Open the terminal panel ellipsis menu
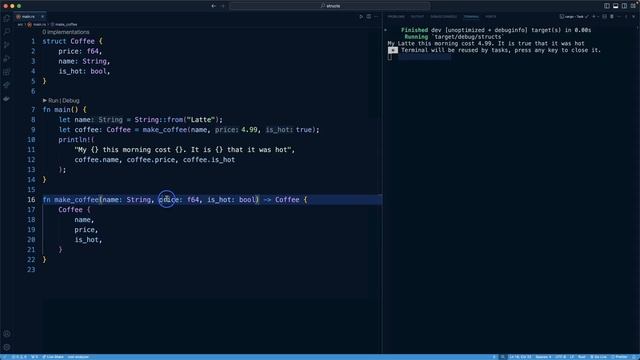 (x=619, y=16)
